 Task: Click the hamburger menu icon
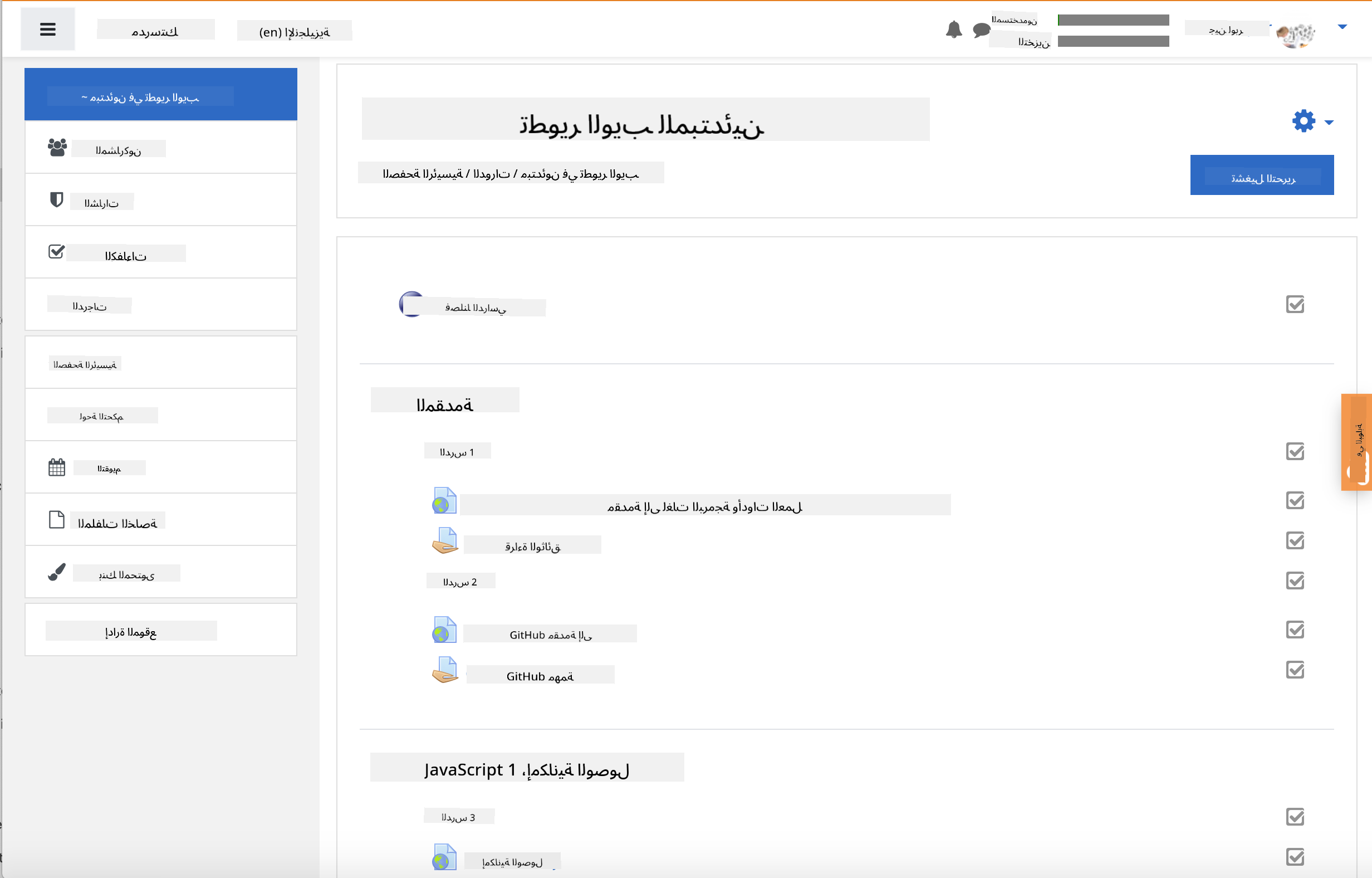point(48,29)
